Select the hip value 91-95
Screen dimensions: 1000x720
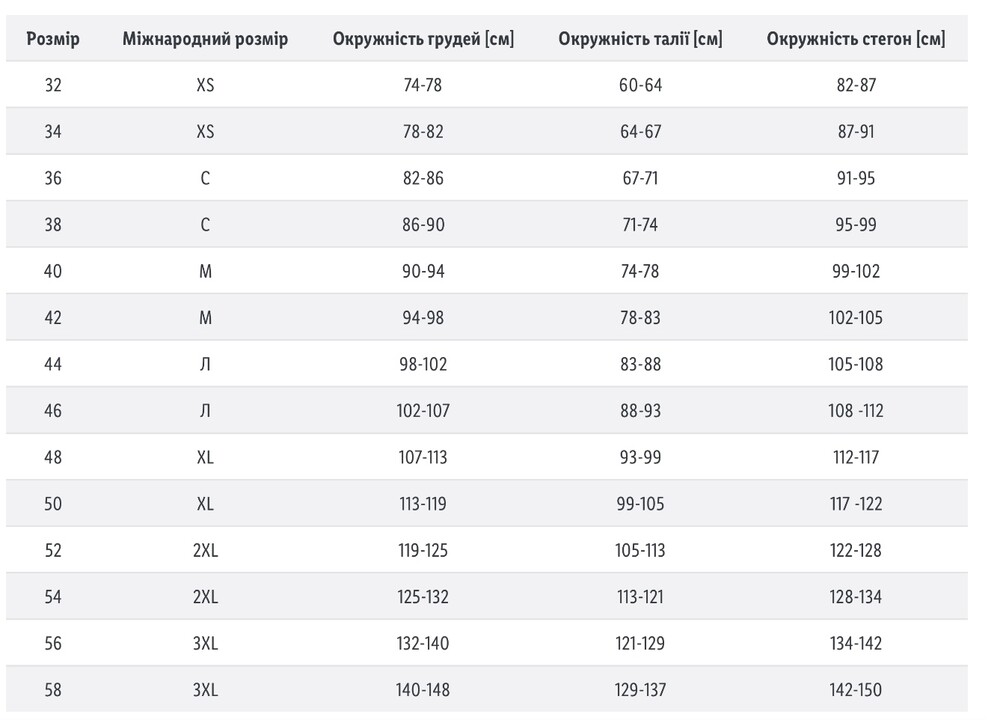(x=856, y=178)
